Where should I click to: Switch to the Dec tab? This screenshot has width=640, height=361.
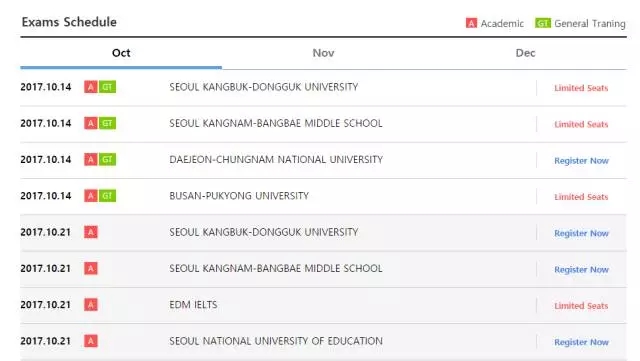pos(525,53)
